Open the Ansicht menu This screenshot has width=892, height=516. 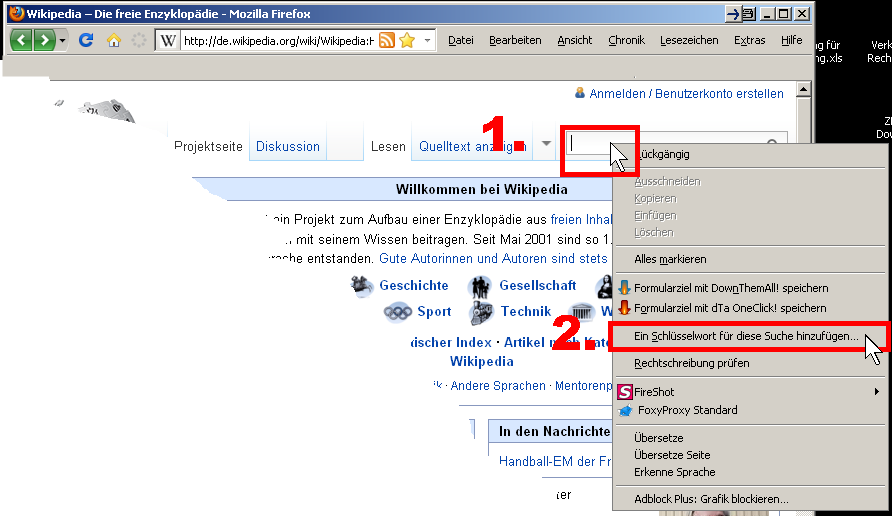[x=575, y=40]
